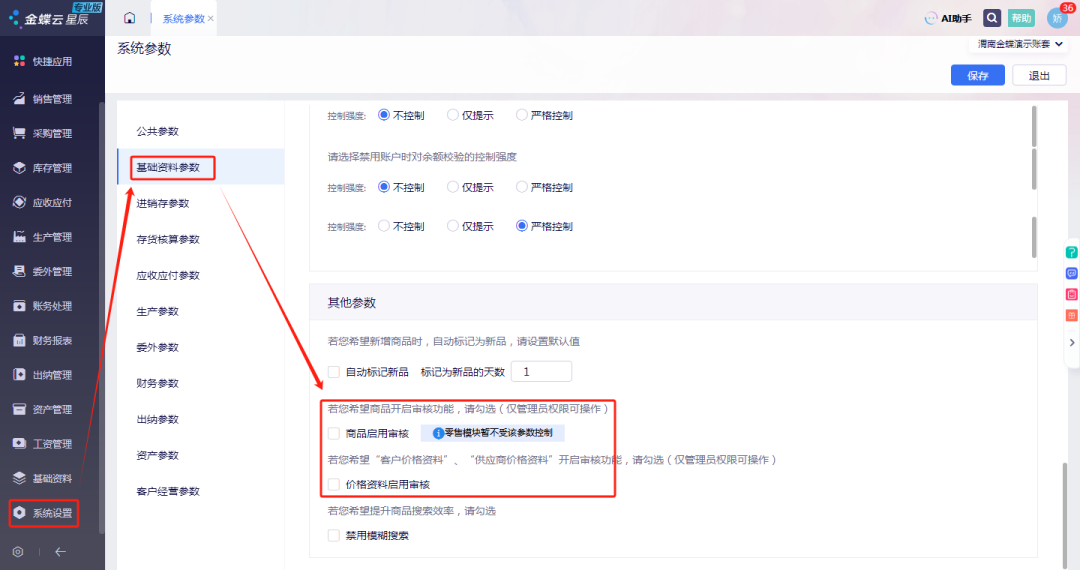Enable 商品启用审核 checkbox

pyautogui.click(x=334, y=433)
